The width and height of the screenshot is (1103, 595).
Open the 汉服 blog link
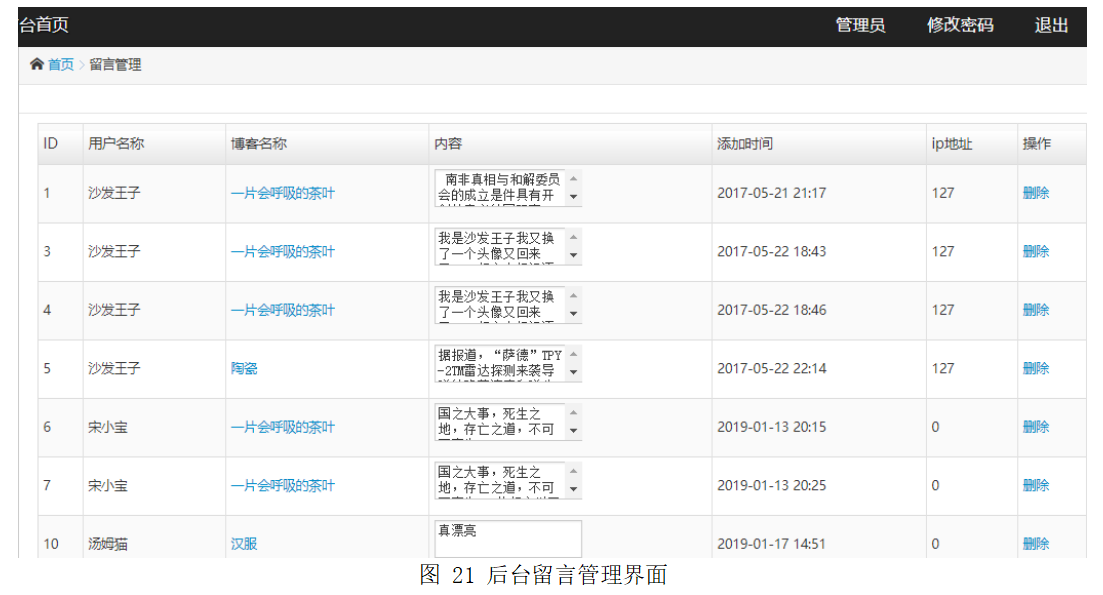pyautogui.click(x=244, y=543)
